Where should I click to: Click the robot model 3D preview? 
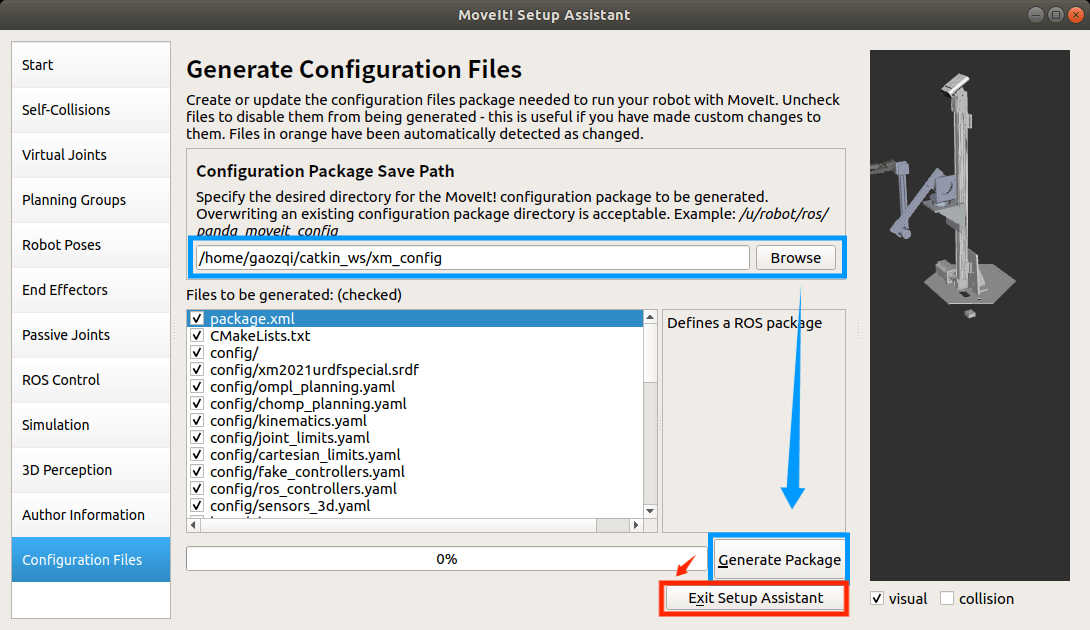(970, 315)
